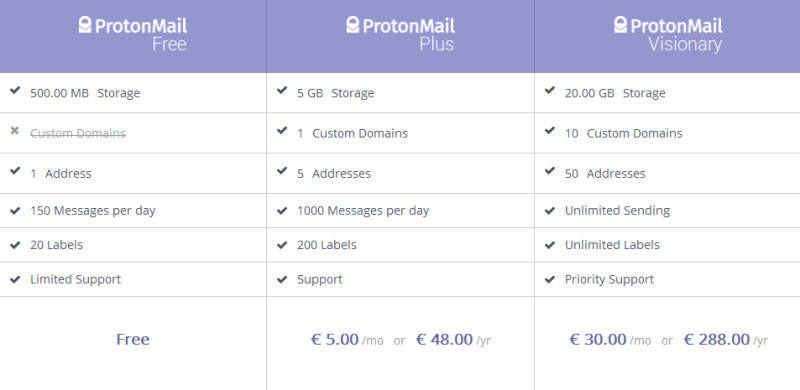
Task: Choose the € 48.00 /yr Plus price
Action: (x=454, y=339)
